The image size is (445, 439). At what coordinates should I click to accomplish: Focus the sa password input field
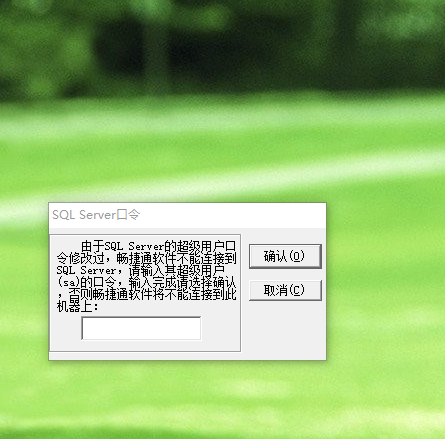141,328
